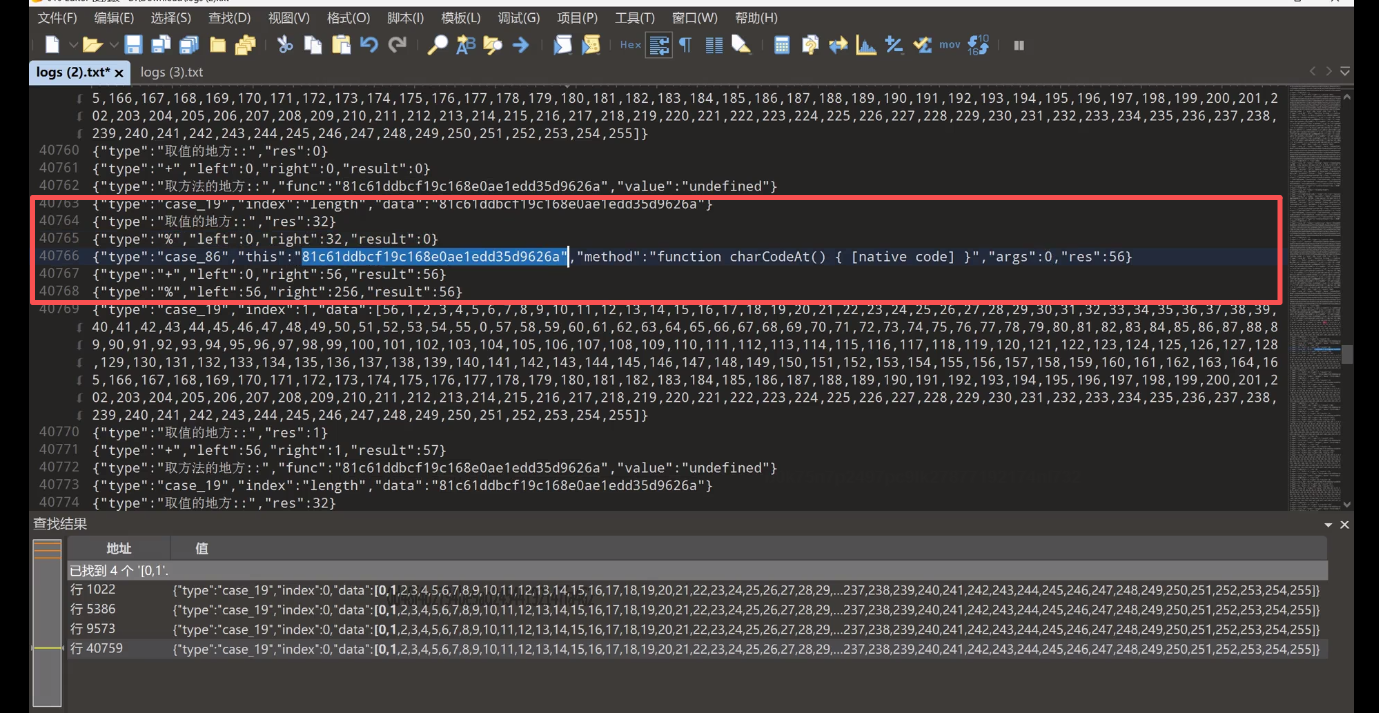Open the 模板(L) menu
Screen dimensions: 1379x713
tap(461, 18)
